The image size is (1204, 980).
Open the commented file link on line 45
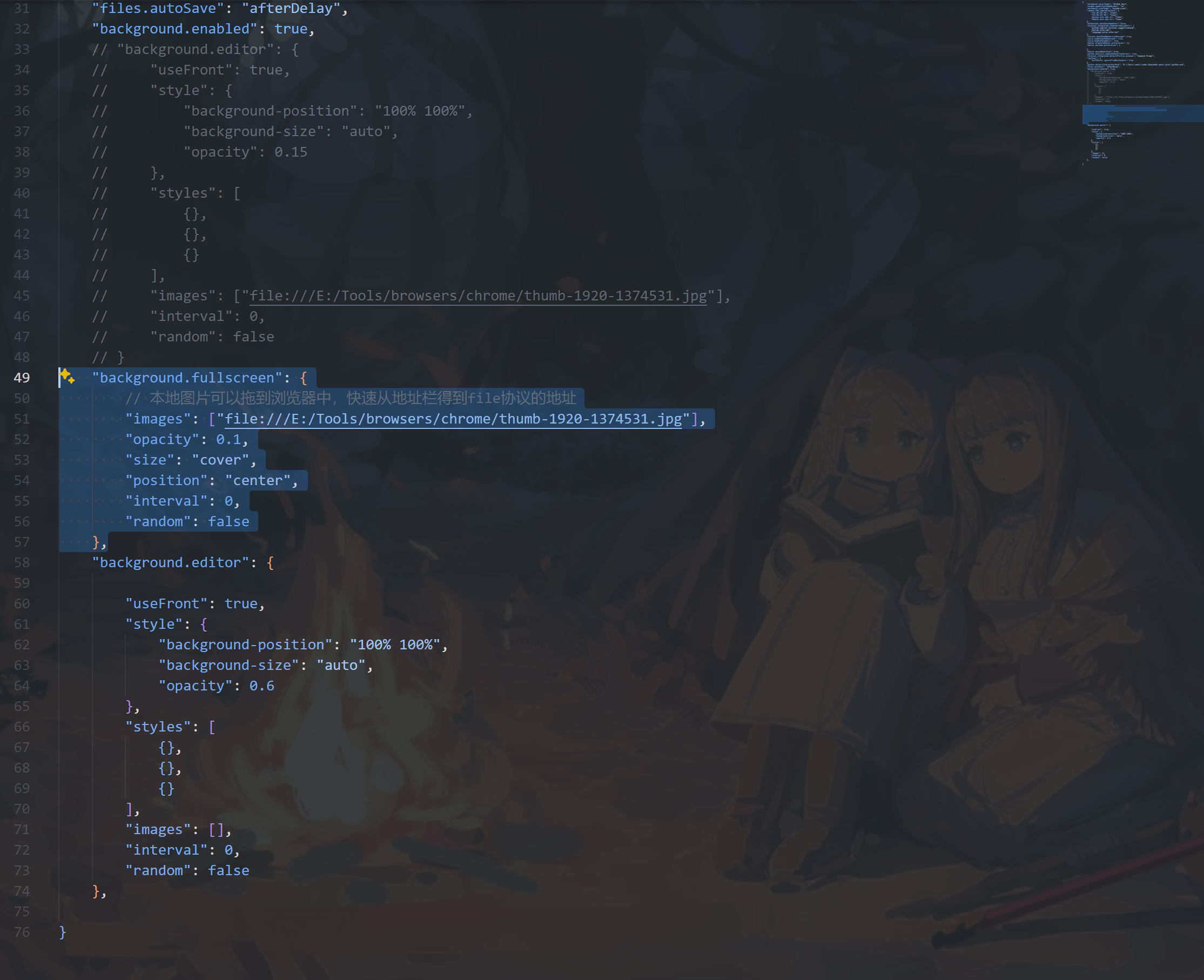coord(478,296)
